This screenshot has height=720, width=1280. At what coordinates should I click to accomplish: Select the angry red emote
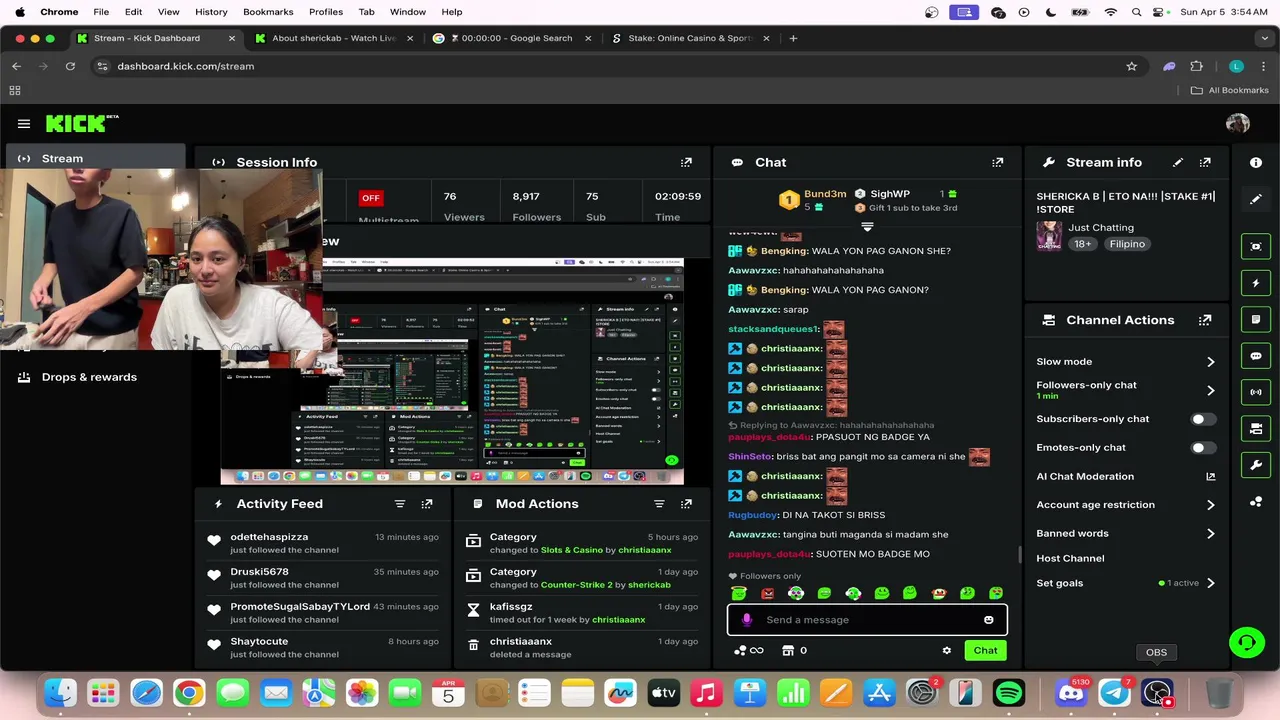pyautogui.click(x=767, y=593)
